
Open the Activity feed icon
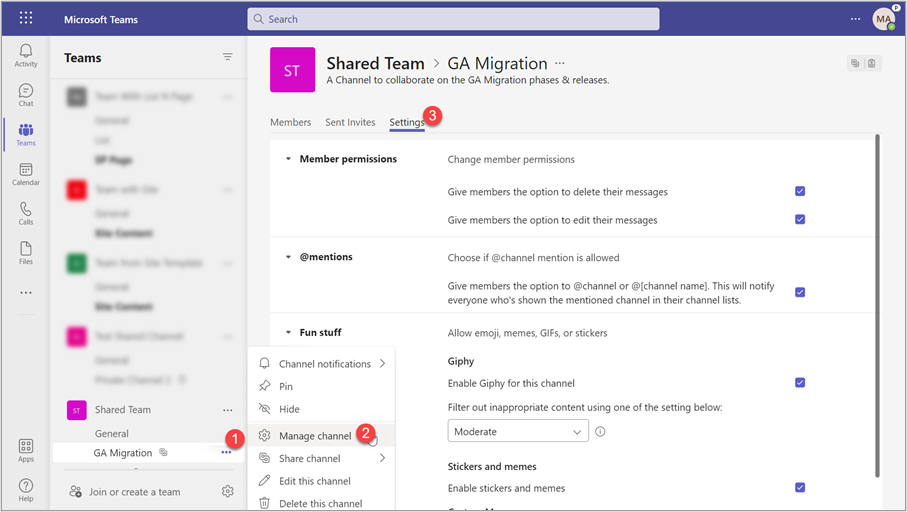tap(26, 55)
